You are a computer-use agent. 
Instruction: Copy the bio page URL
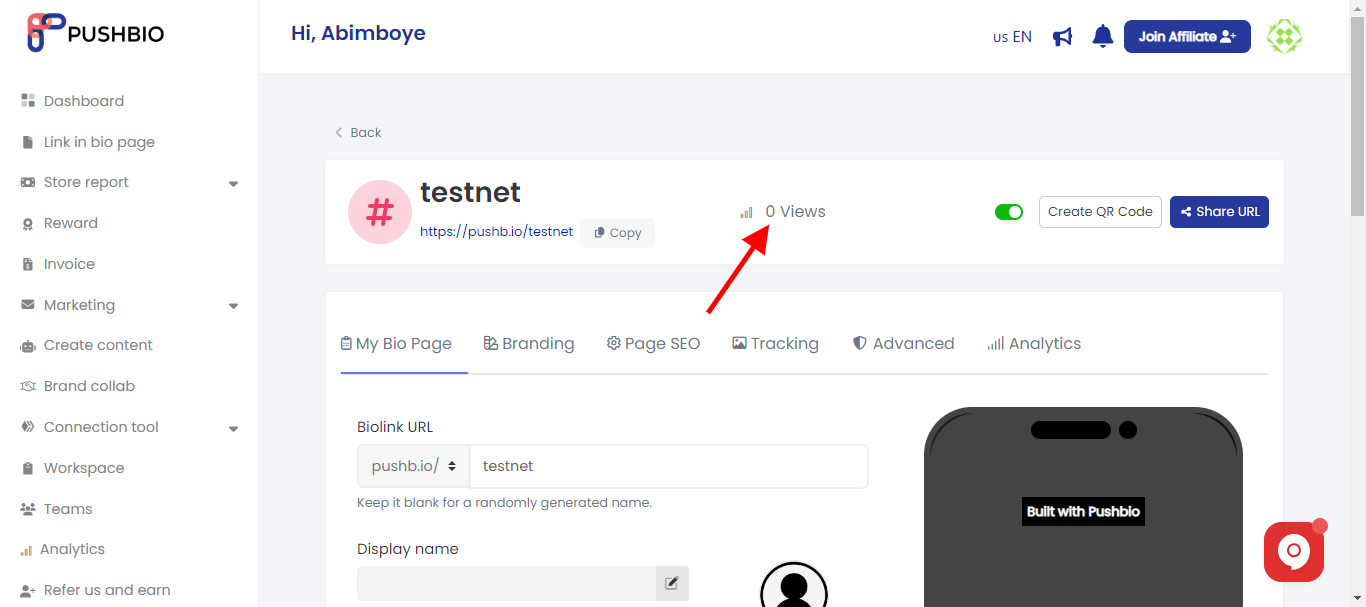617,232
